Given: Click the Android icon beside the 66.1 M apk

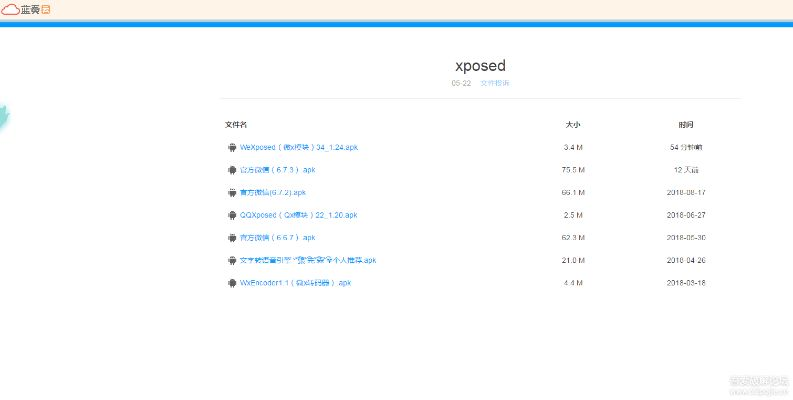Looking at the screenshot, I should pyautogui.click(x=232, y=193).
